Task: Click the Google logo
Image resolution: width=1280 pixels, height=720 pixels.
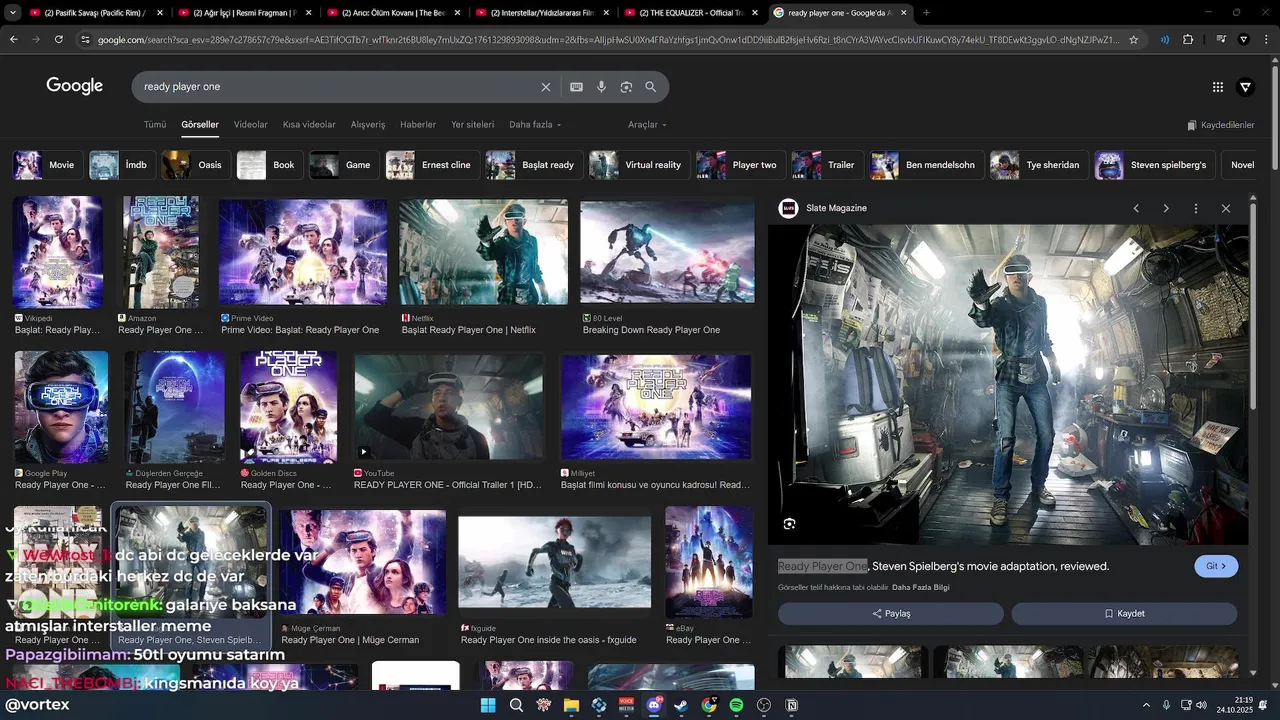Action: pyautogui.click(x=75, y=86)
